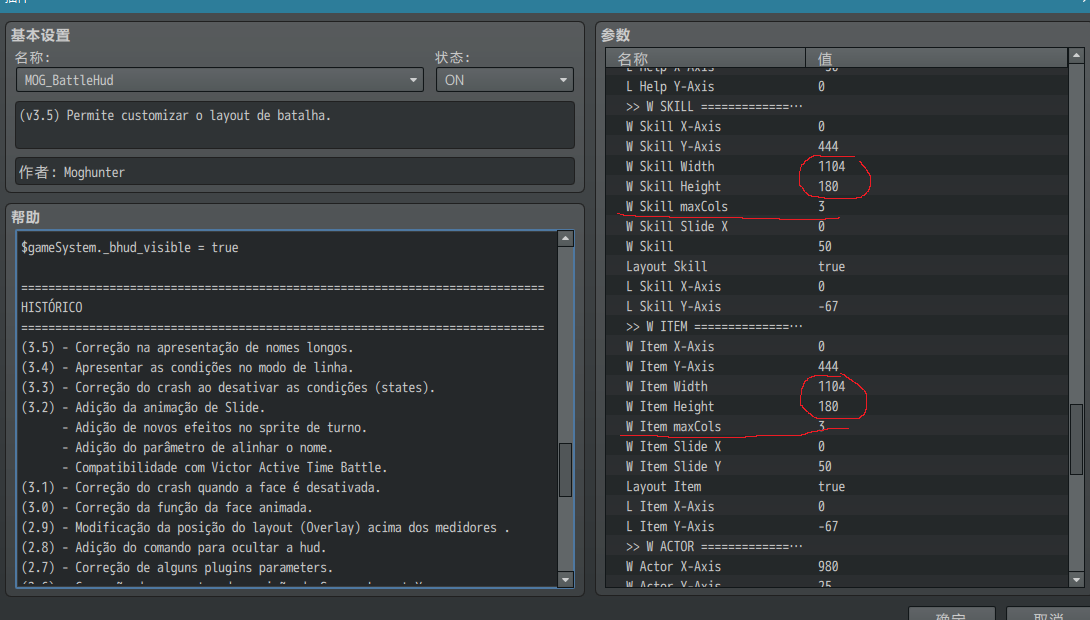The width and height of the screenshot is (1090, 620).
Task: Click the parameter list up scroll arrow
Action: point(1076,55)
